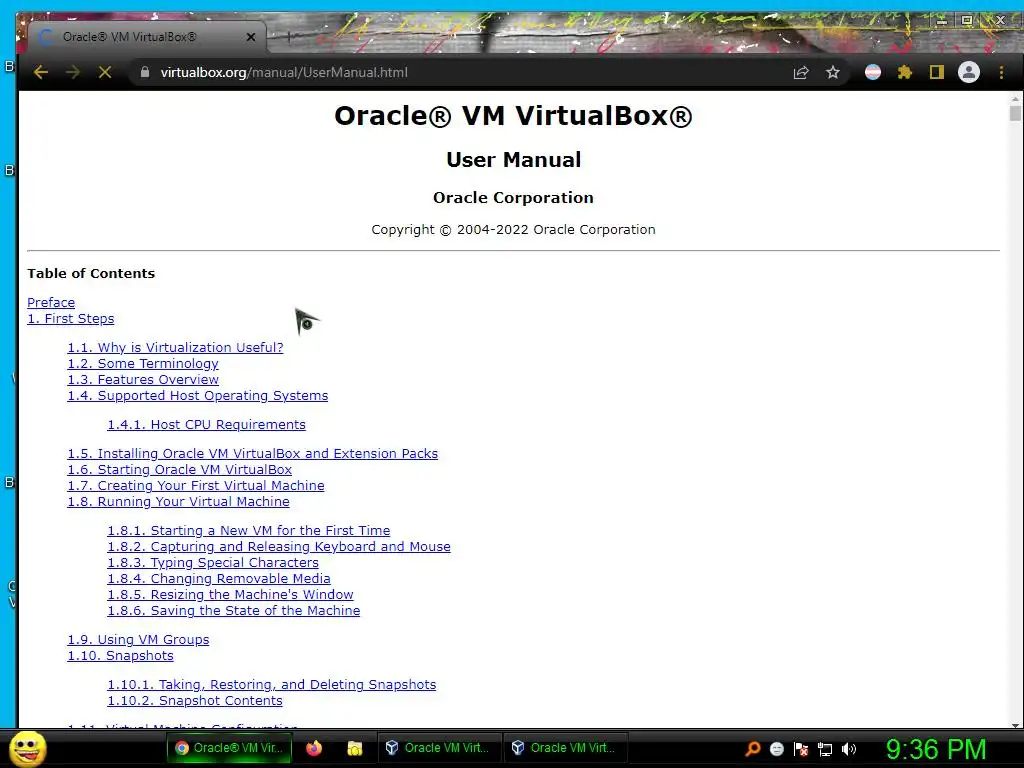Screen dimensions: 1024x768
Task: Open a new tab with plus button
Action: tap(288, 37)
